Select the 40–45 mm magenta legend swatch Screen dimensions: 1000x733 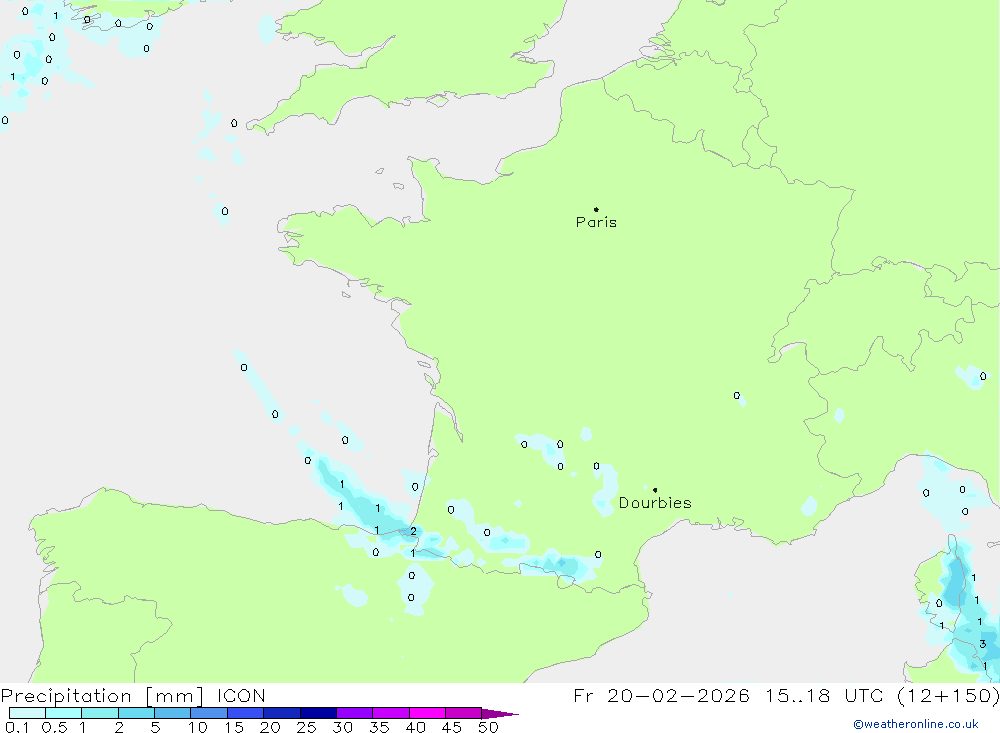[x=427, y=713]
